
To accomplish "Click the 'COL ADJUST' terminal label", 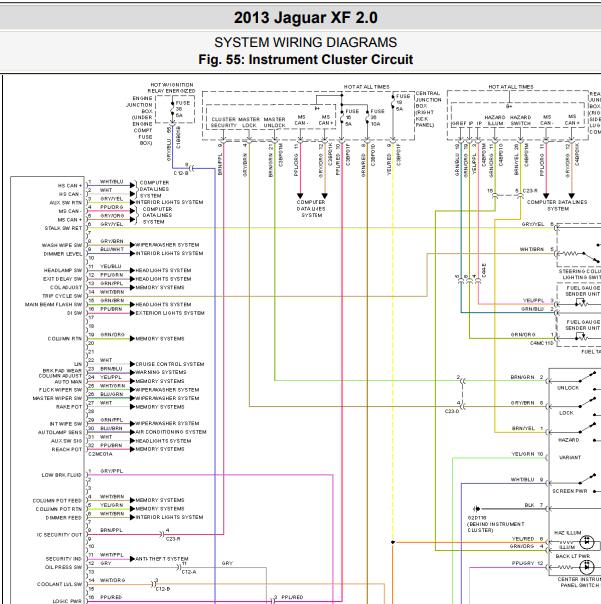I will coord(66,287).
